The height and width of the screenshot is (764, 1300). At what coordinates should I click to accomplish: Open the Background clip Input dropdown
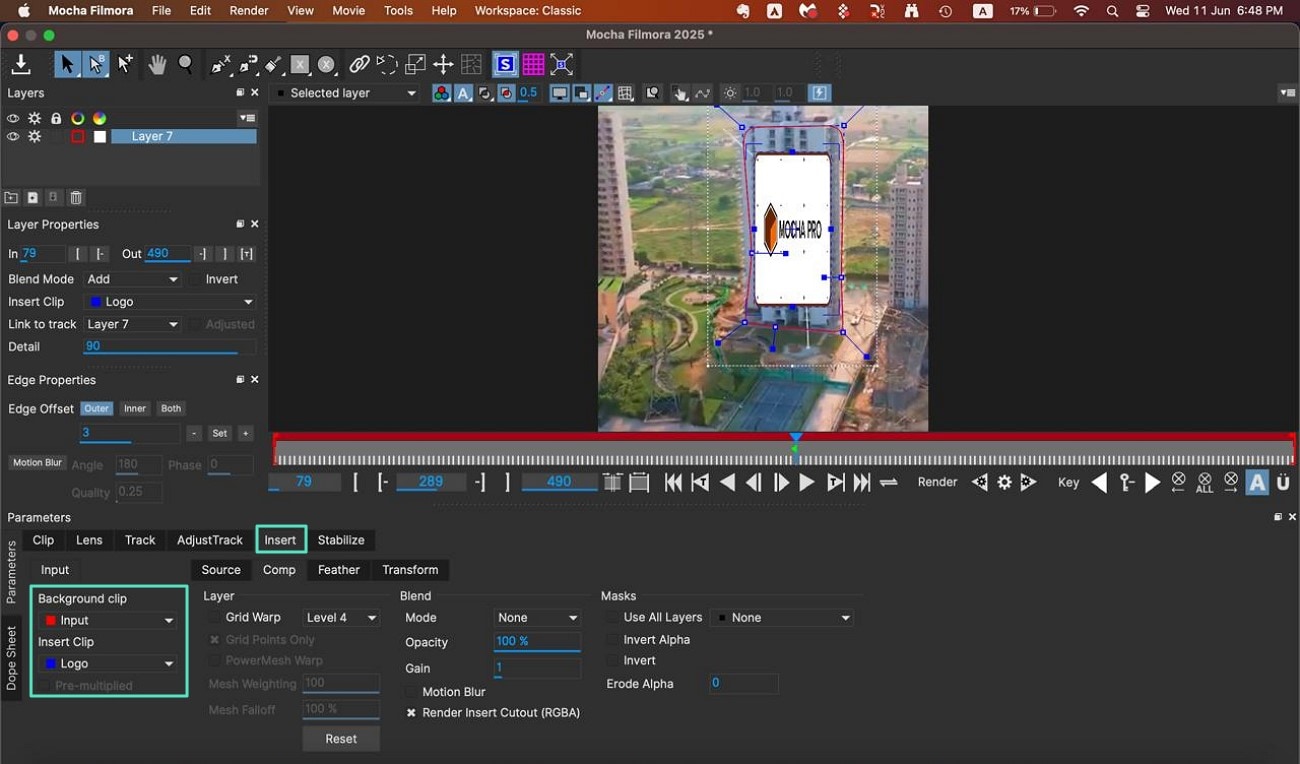[109, 621]
